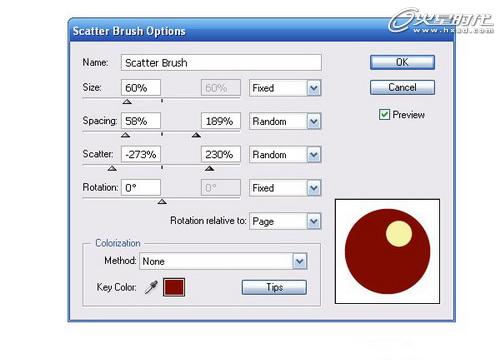Viewport: 500px width, 364px height.
Task: Click the Scatter minimum slider handle
Action: coord(112,168)
